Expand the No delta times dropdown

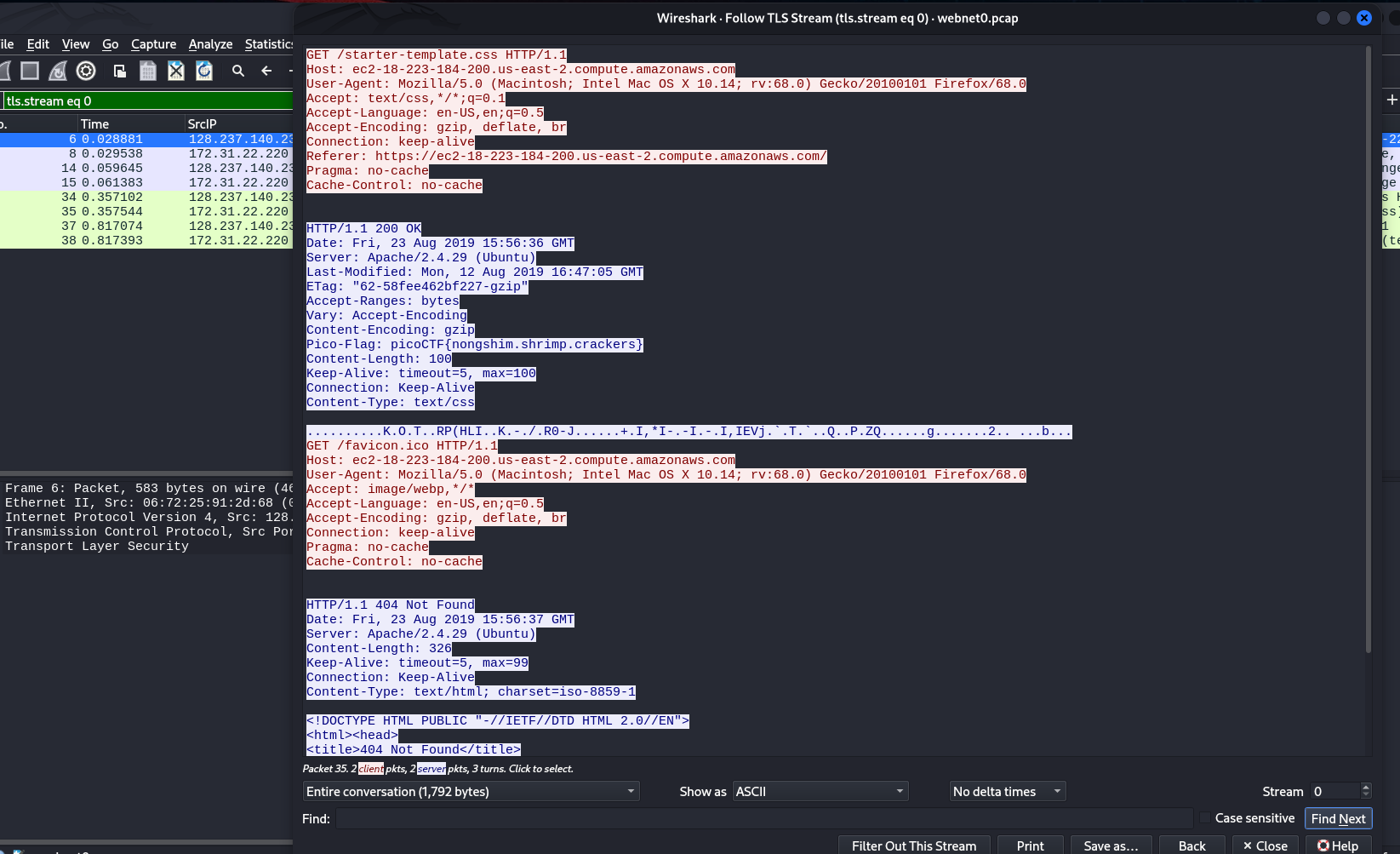pos(1008,792)
